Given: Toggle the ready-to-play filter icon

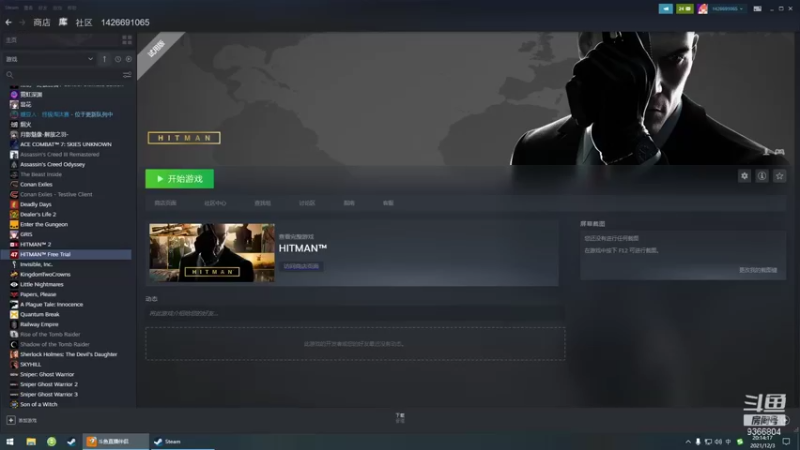Looking at the screenshot, I should 129,59.
